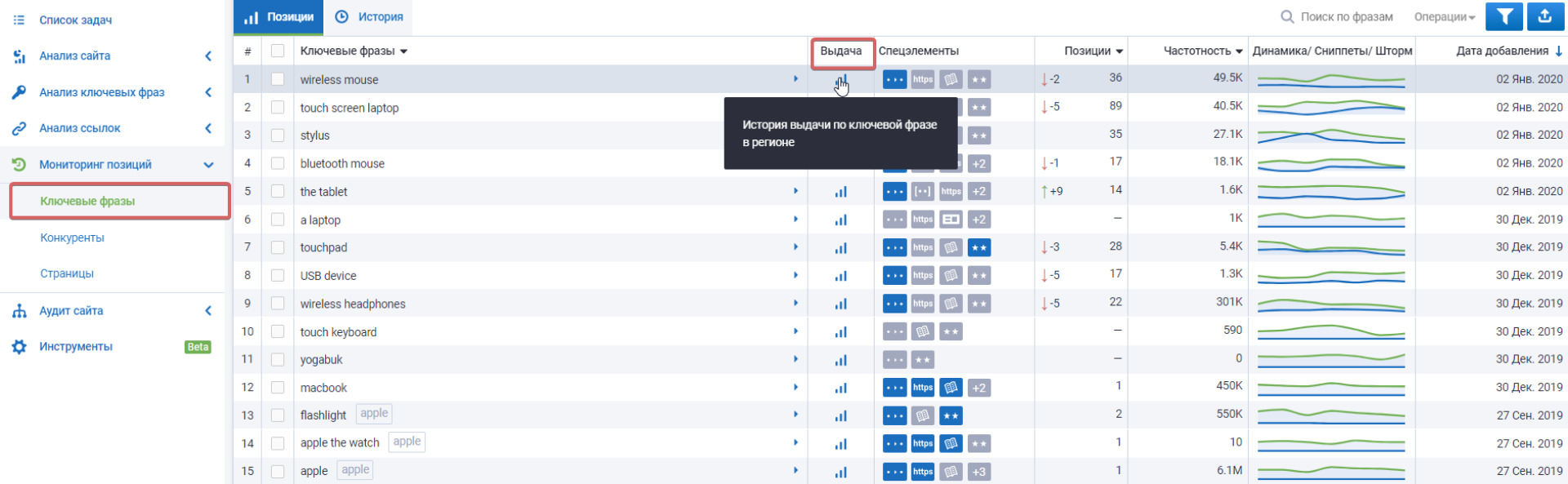This screenshot has width=1568, height=484.
Task: Open Конкуренты in the sidebar
Action: pos(73,238)
